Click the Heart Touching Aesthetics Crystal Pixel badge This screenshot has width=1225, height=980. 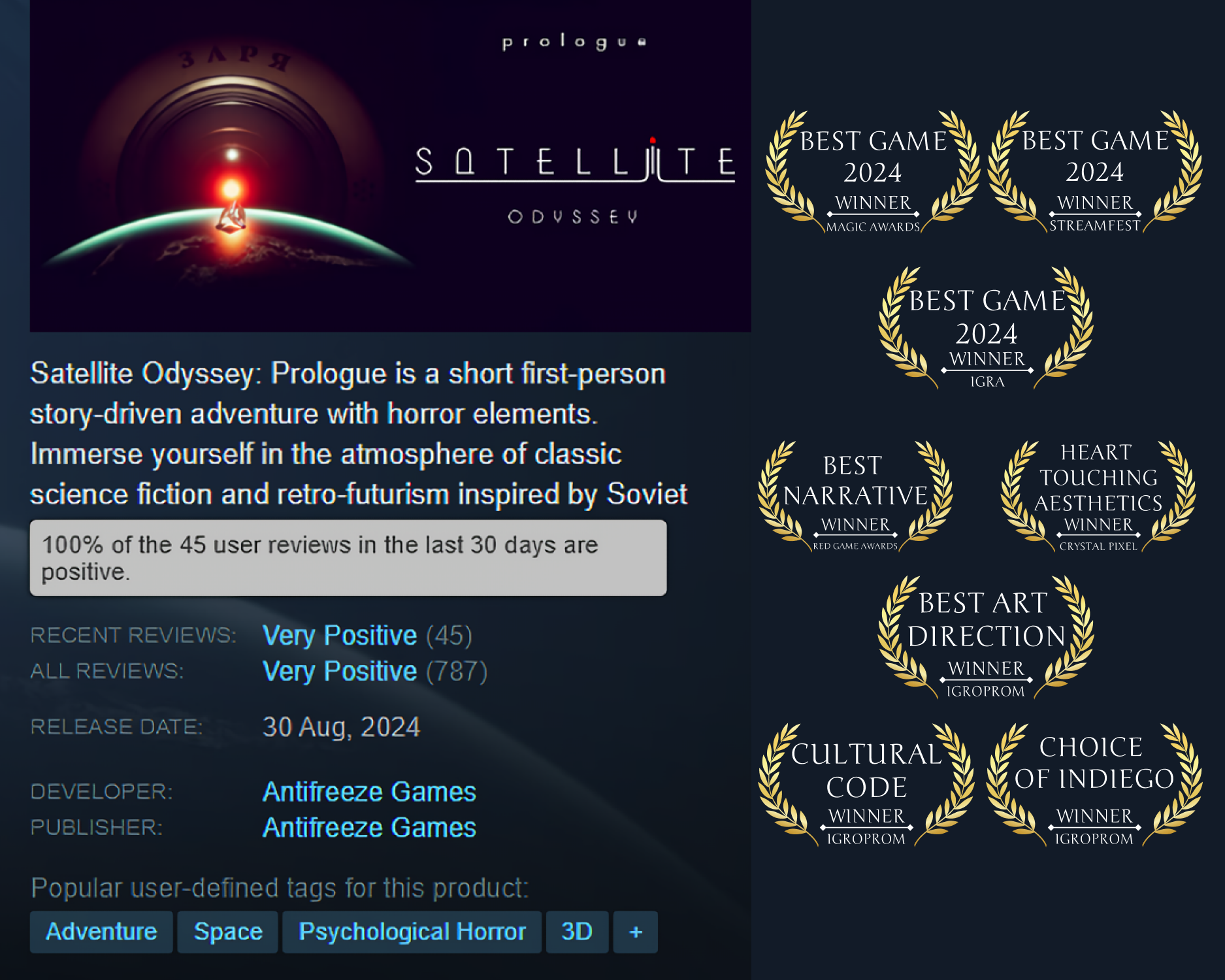(x=1098, y=497)
